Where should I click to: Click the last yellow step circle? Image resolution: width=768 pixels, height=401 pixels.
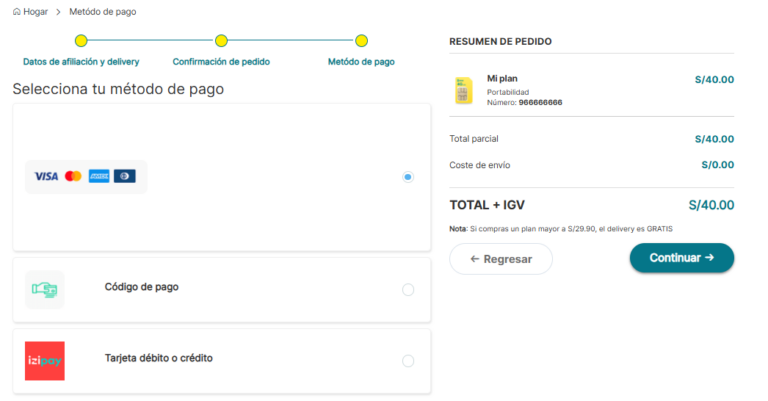tap(361, 41)
